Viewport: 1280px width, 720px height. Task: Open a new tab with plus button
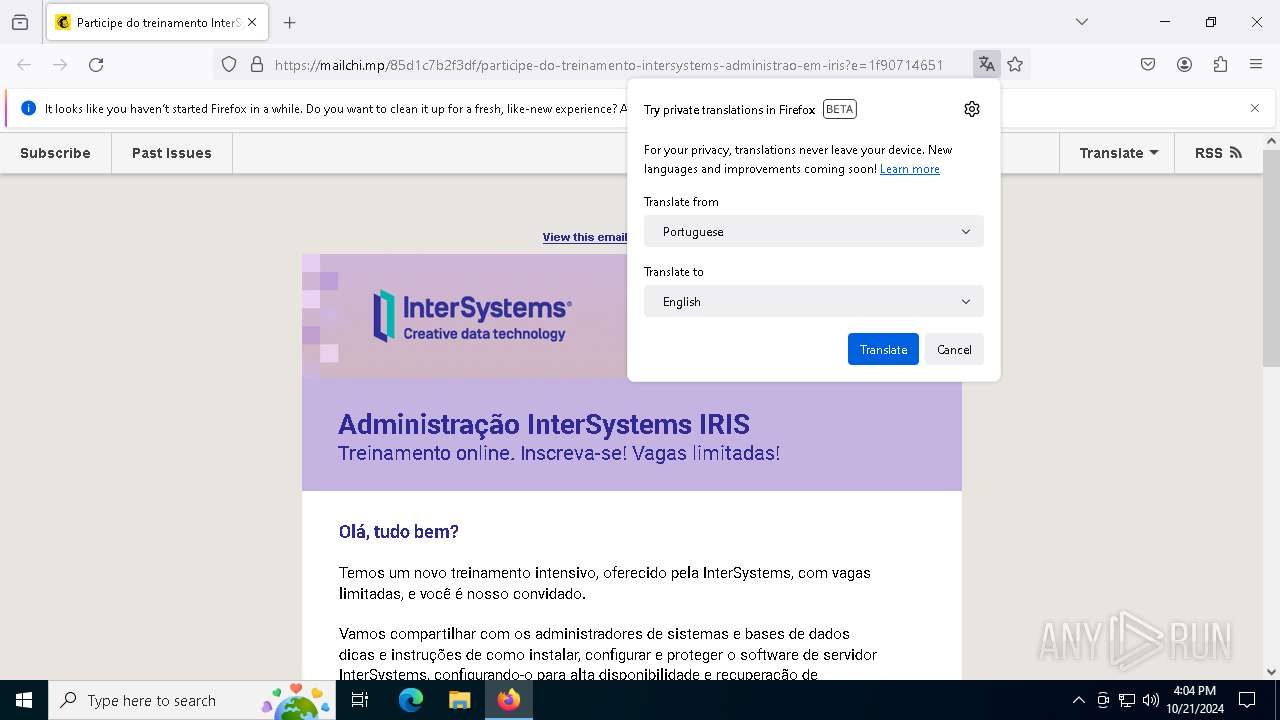pos(290,22)
